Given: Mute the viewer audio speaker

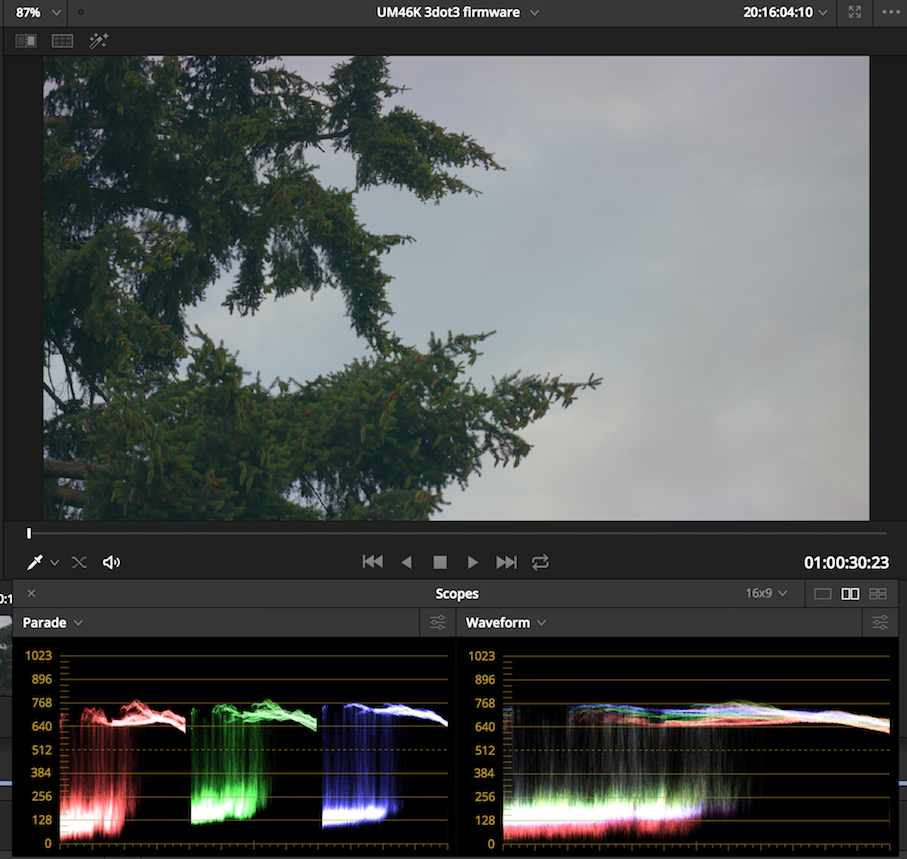Looking at the screenshot, I should (111, 562).
